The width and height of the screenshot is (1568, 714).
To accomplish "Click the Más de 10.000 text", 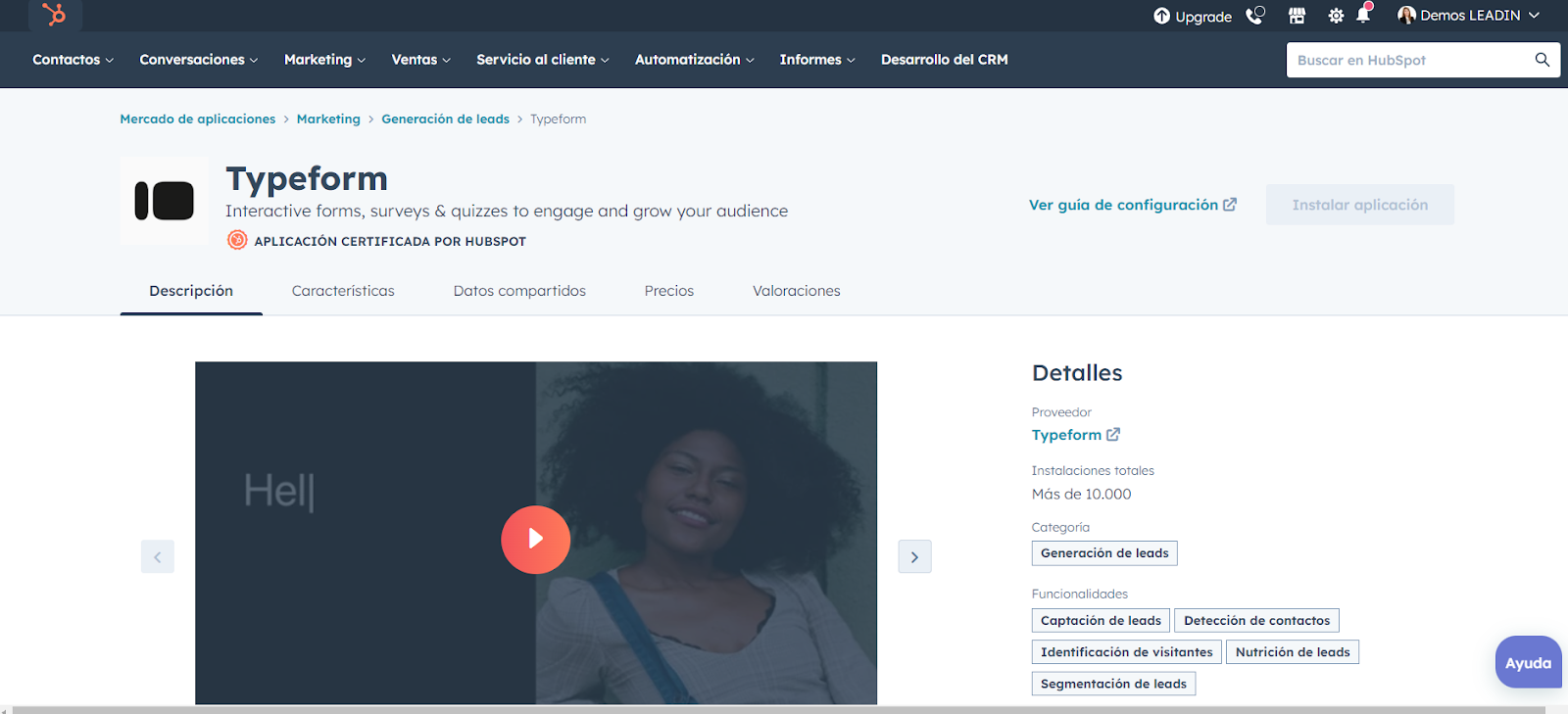I will click(1081, 495).
